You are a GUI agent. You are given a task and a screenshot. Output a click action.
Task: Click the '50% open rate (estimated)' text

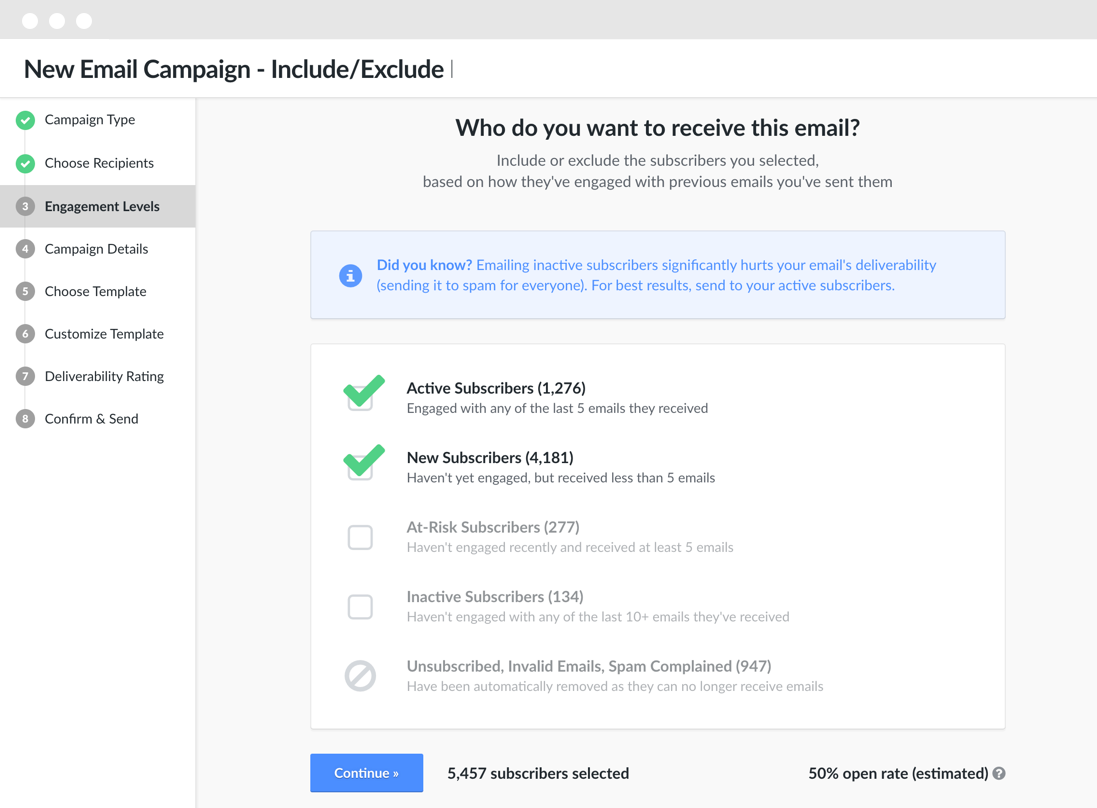[x=898, y=774]
